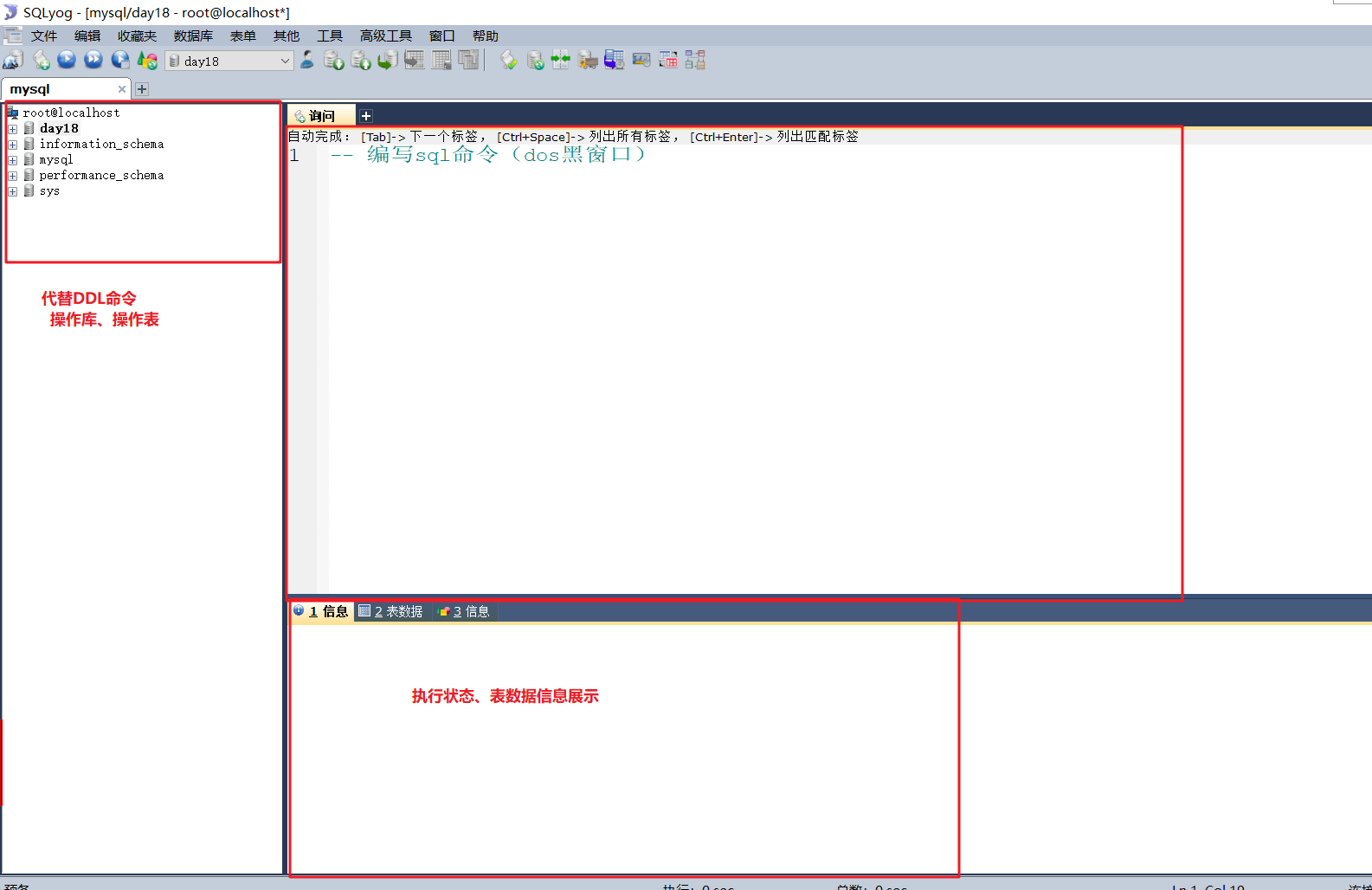Click the execute query play icon
1372x890 pixels.
tap(67, 60)
